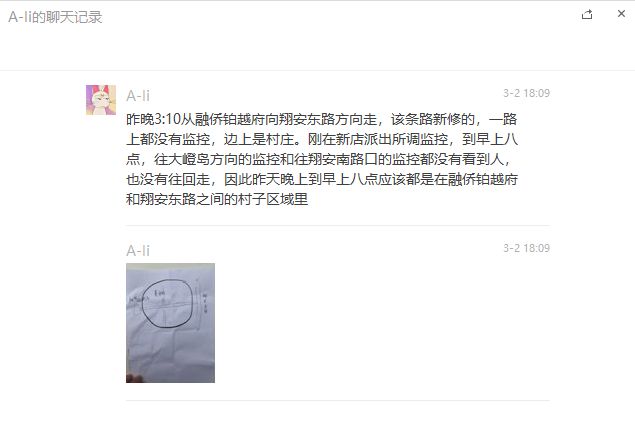The image size is (635, 428).
Task: Click the share/forward icon at top right
Action: pyautogui.click(x=587, y=15)
